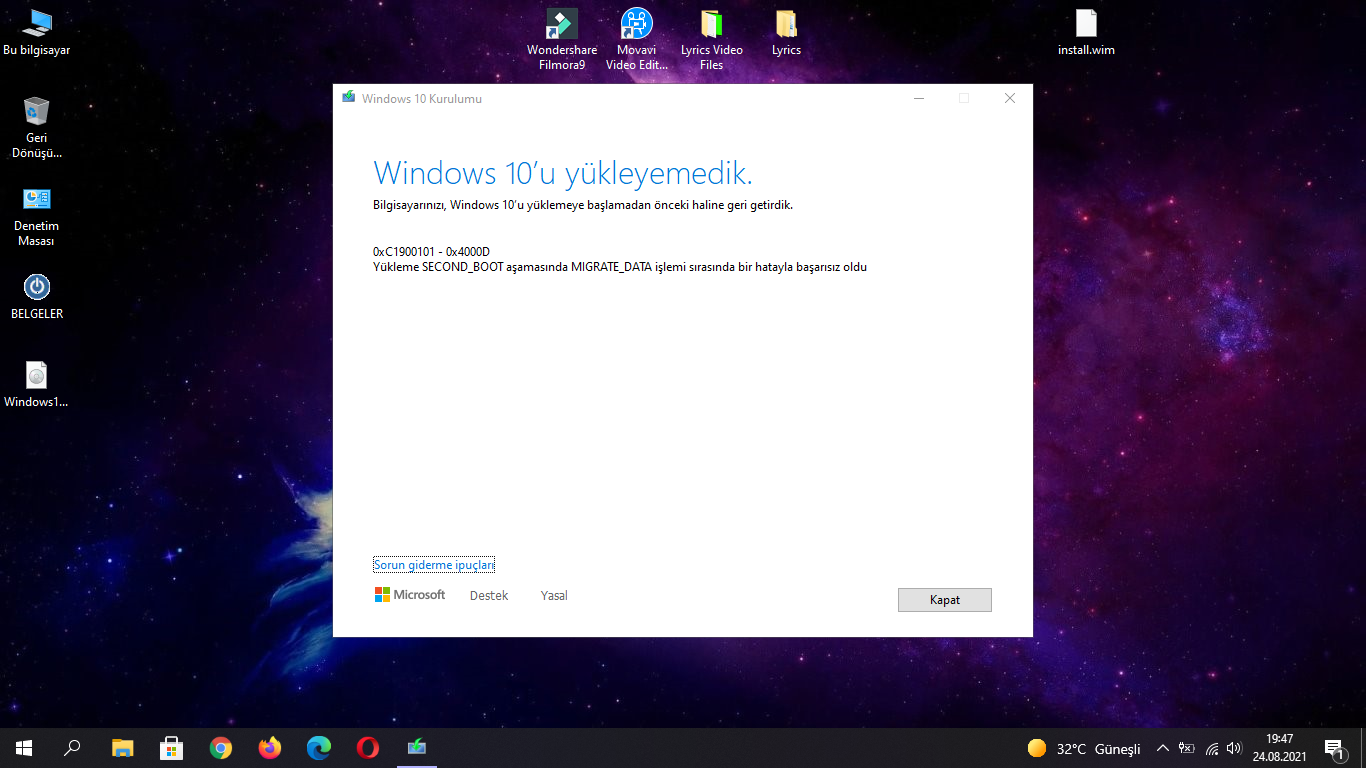Open notification action center icon
The width and height of the screenshot is (1366, 768).
click(x=1334, y=748)
